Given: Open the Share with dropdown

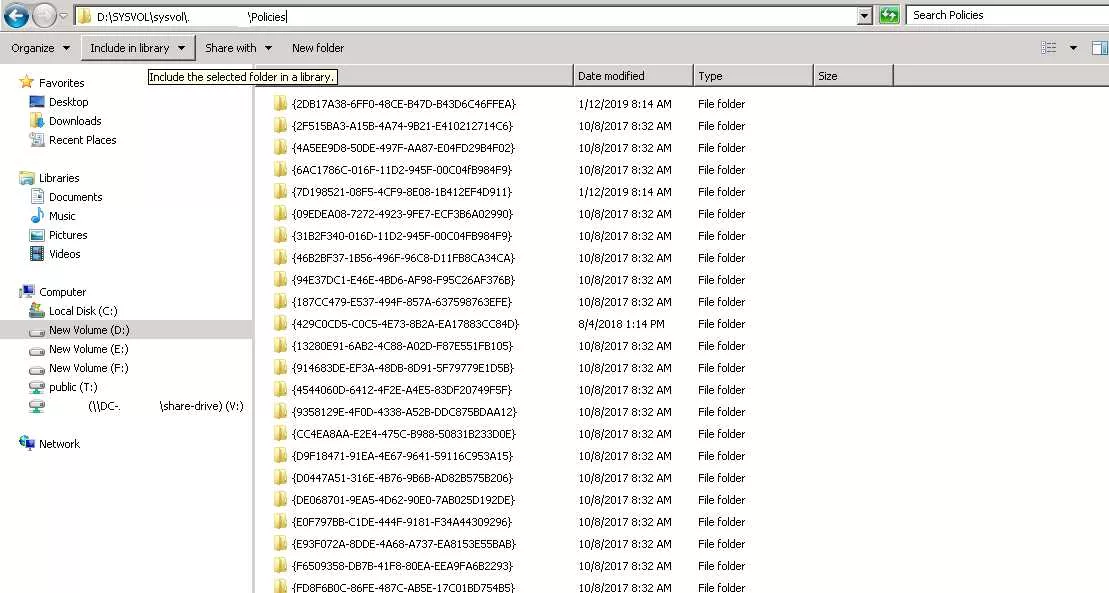Looking at the screenshot, I should pos(238,48).
